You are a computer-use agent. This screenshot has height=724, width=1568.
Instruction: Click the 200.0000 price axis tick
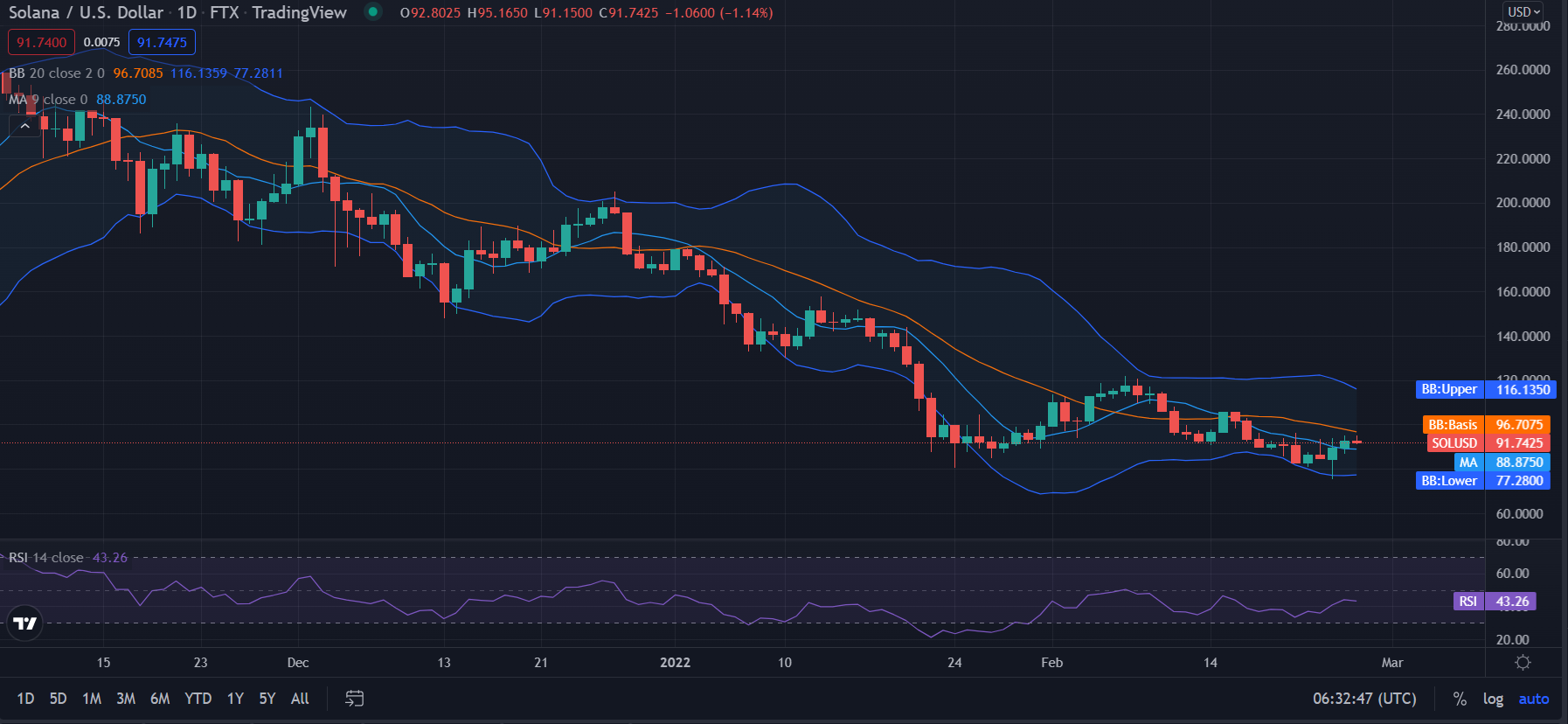1523,203
